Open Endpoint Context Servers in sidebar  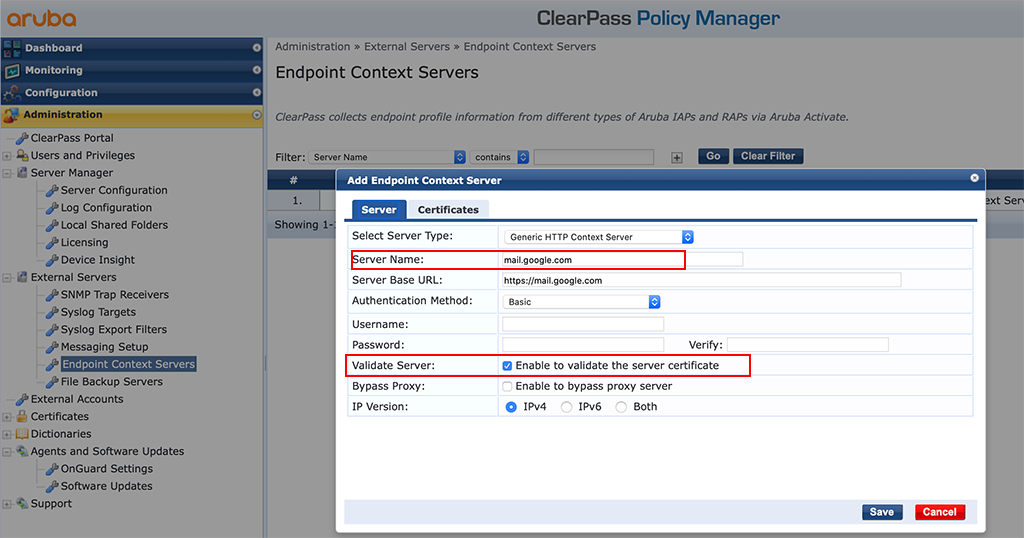point(128,364)
